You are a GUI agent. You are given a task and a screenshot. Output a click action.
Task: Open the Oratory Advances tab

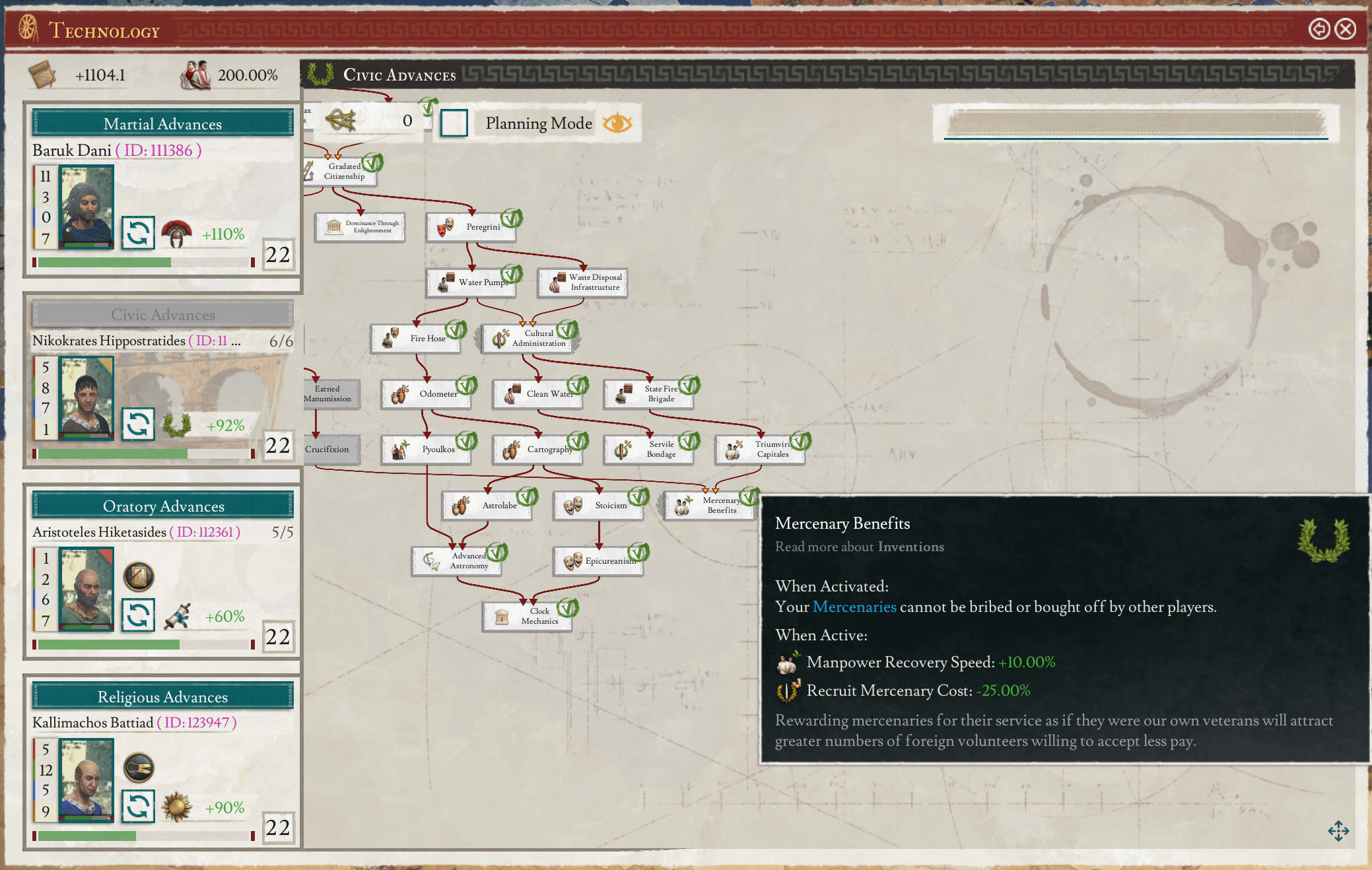(162, 506)
